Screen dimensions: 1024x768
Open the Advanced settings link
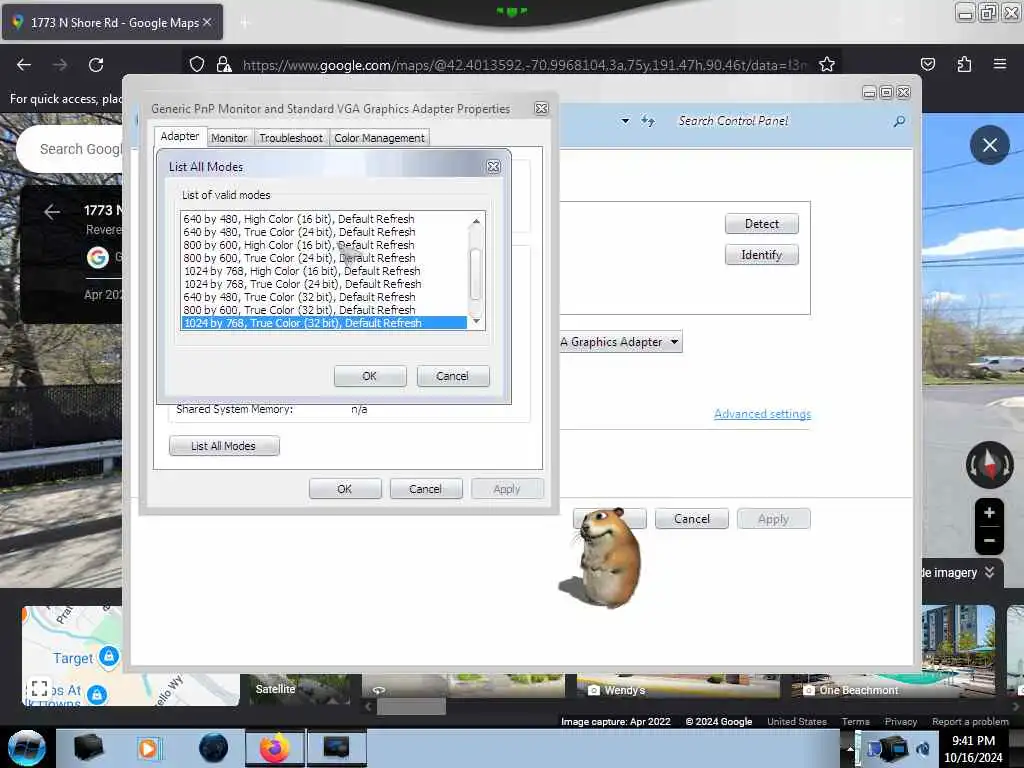tap(762, 414)
